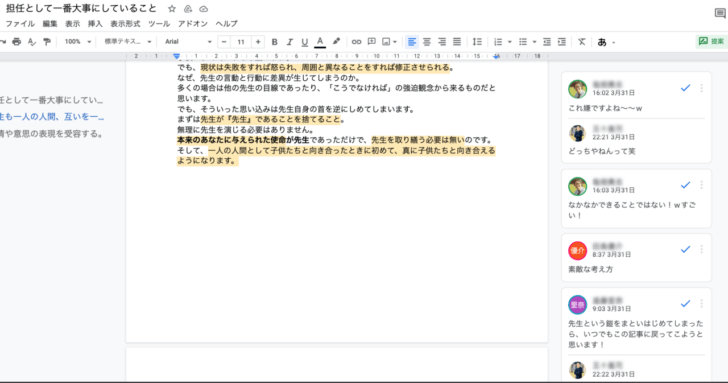Open the 標準テキスト paragraph style dropdown
This screenshot has width=728, height=383.
[x=128, y=42]
